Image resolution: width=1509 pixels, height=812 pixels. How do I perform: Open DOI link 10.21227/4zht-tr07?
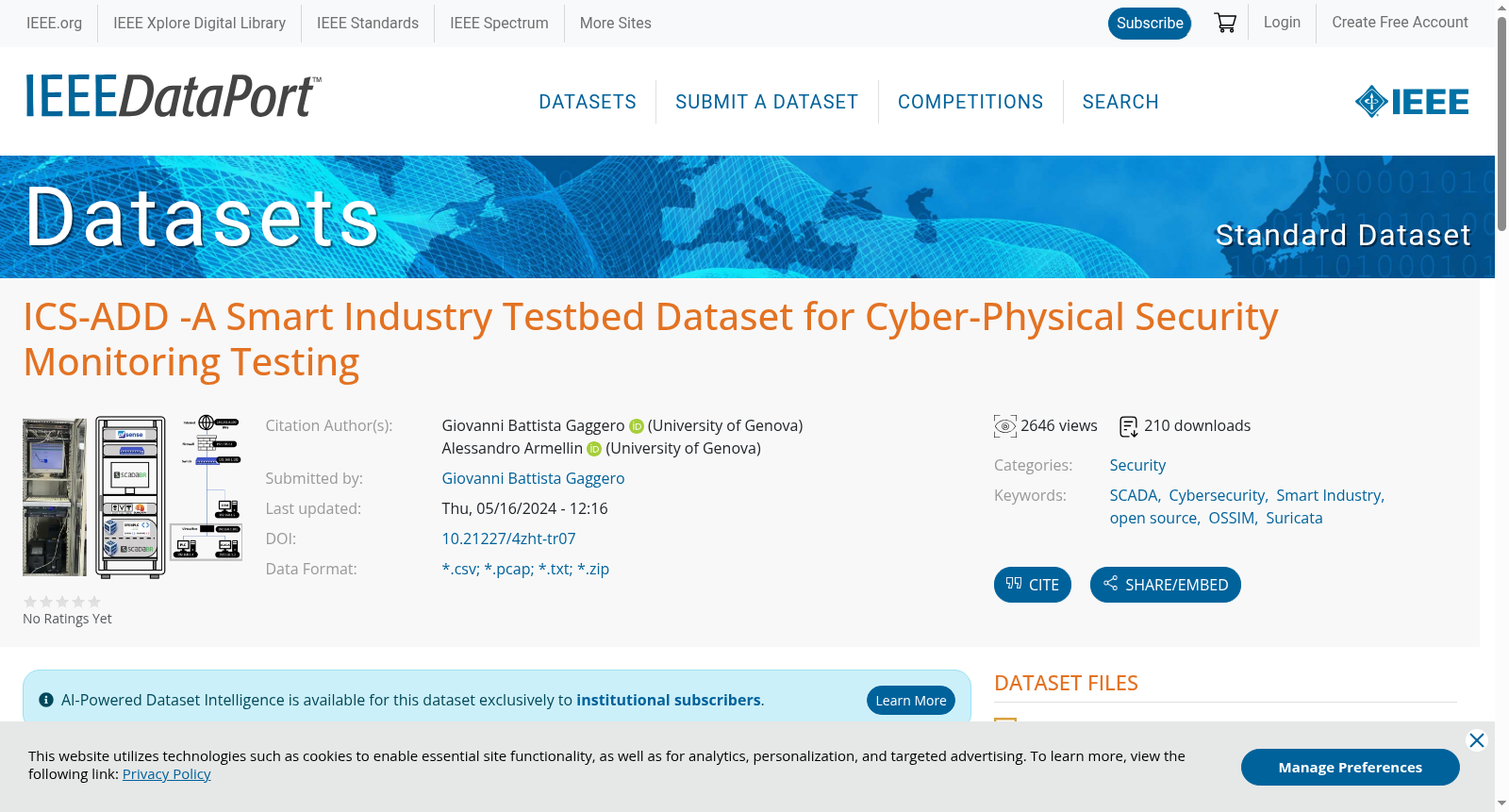click(508, 539)
